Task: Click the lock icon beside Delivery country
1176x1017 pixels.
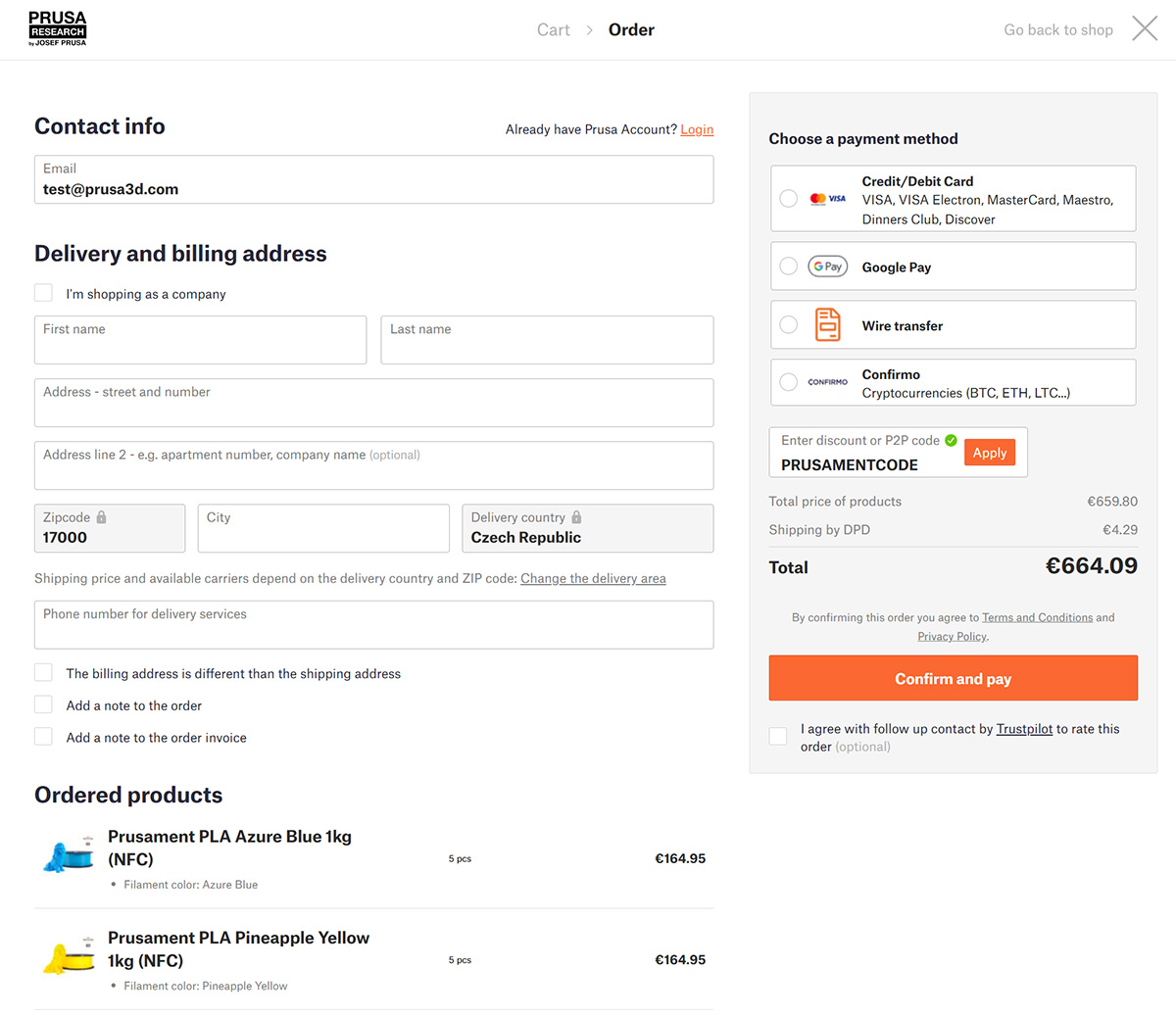Action: [576, 517]
